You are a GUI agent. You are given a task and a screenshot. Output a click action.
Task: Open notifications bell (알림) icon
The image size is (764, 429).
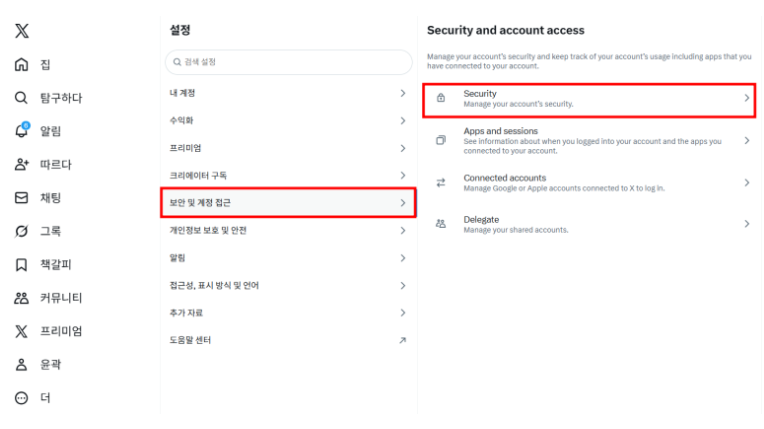coord(21,131)
